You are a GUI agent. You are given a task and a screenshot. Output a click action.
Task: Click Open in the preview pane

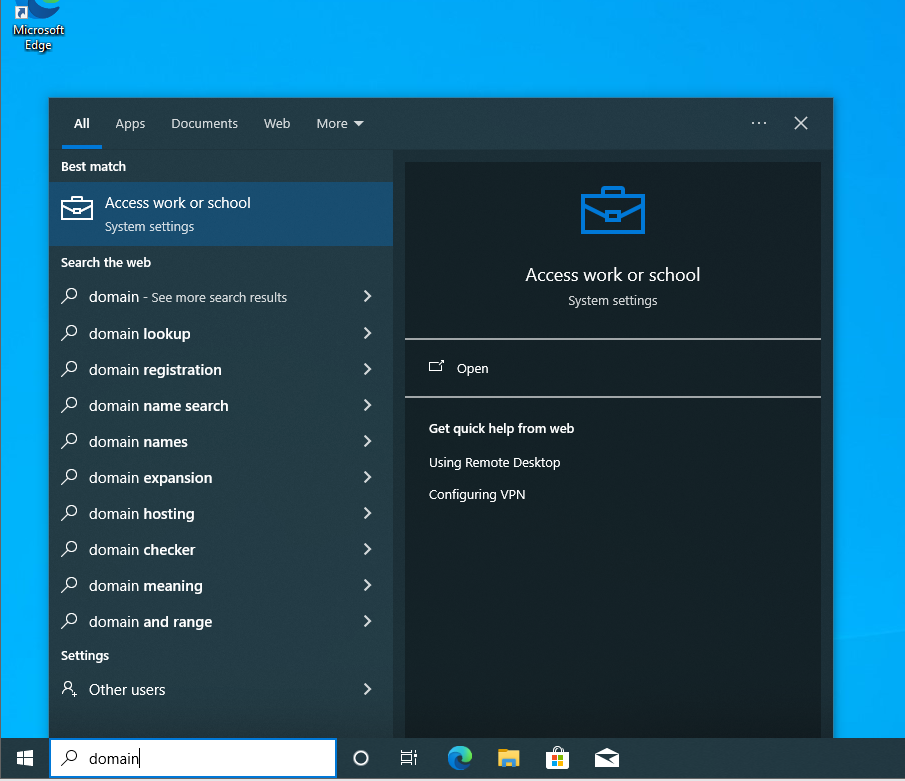613,368
